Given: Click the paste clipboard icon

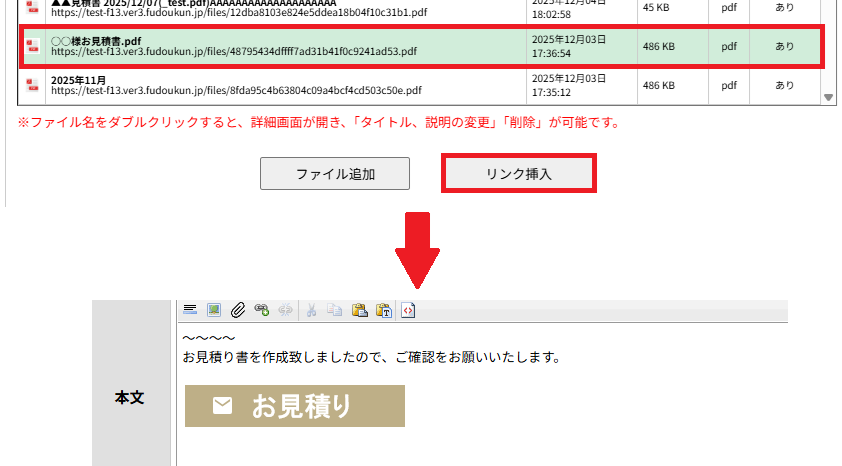Looking at the screenshot, I should [360, 311].
